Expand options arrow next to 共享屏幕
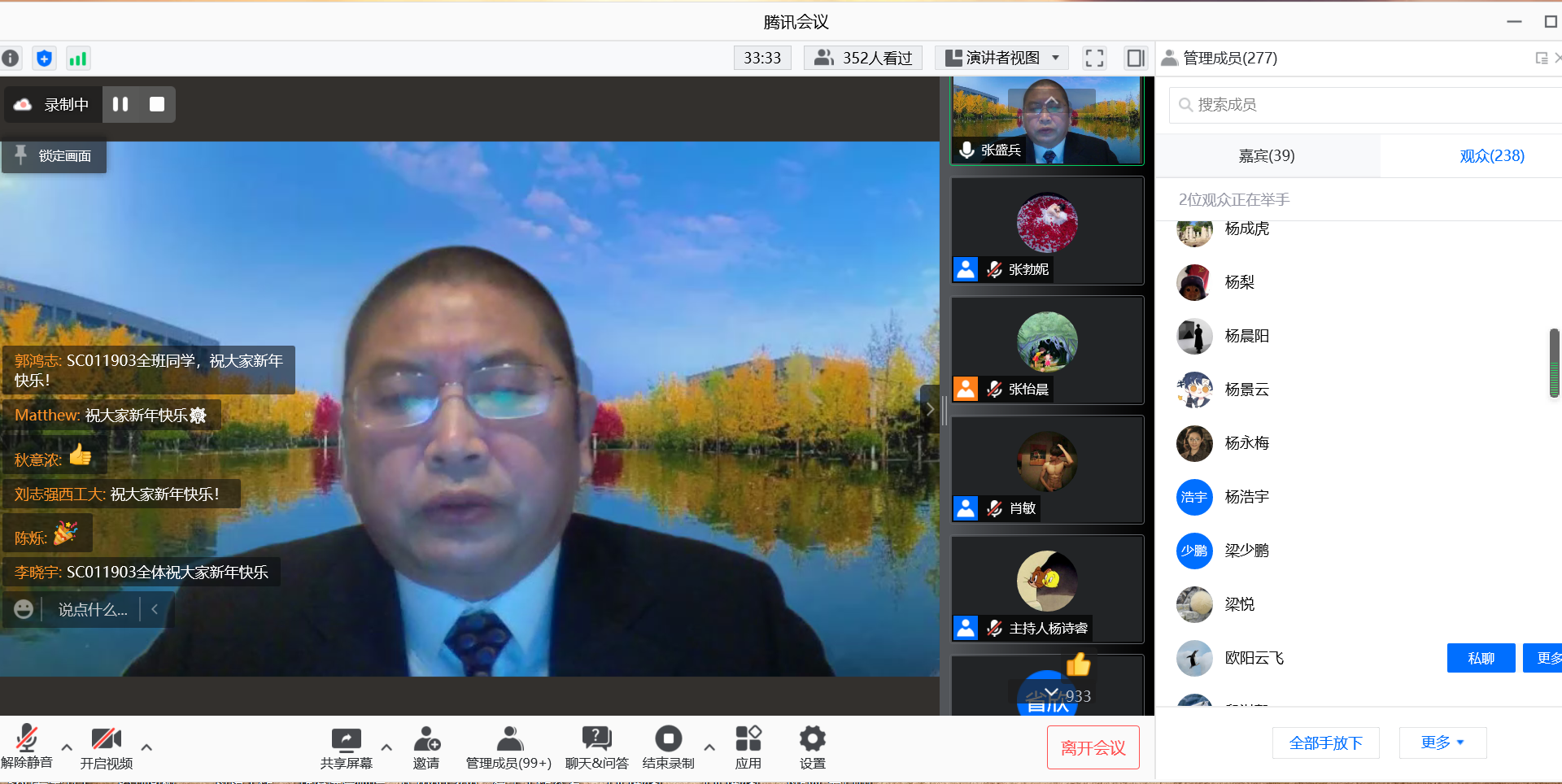This screenshot has height=784, width=1562. click(x=386, y=747)
